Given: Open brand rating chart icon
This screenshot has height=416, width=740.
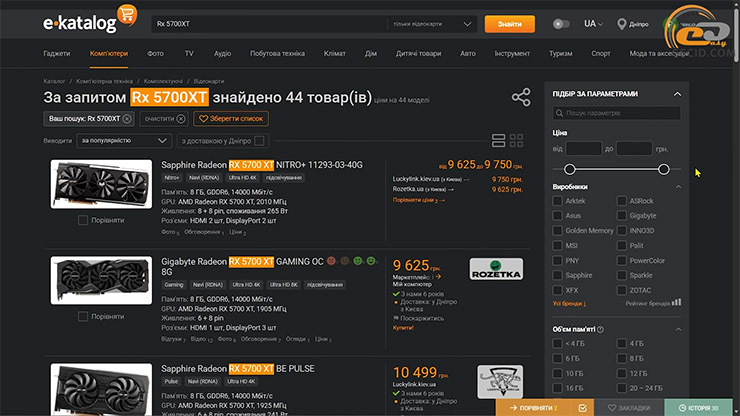Looking at the screenshot, I should click(x=676, y=302).
